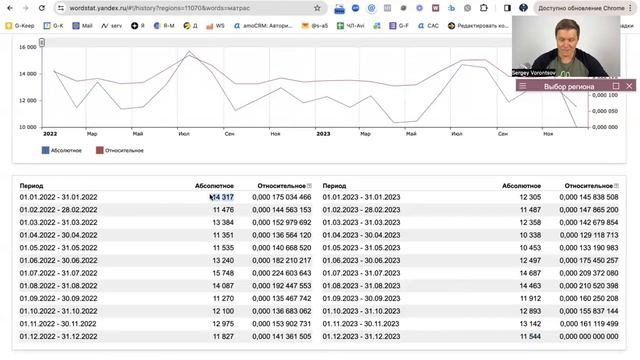
Task: Open Chrome profile avatar
Action: coord(523,8)
